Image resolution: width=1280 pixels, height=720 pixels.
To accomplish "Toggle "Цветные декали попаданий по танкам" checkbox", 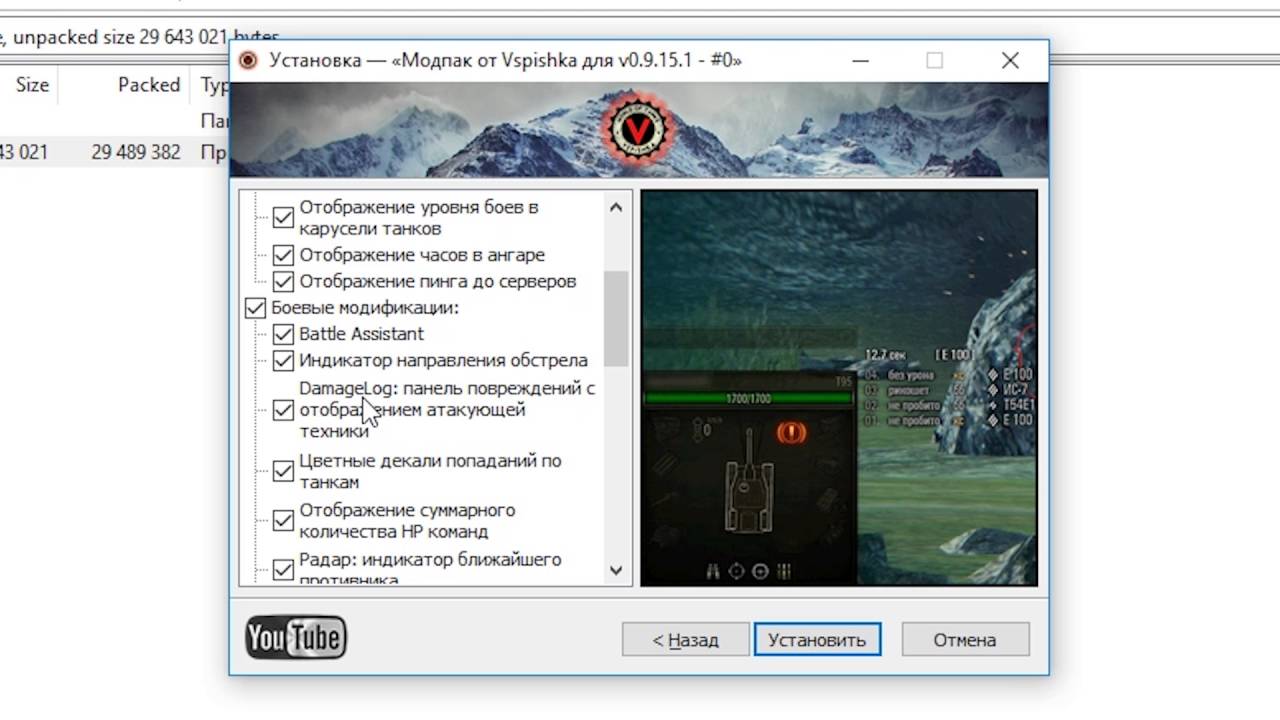I will point(283,471).
